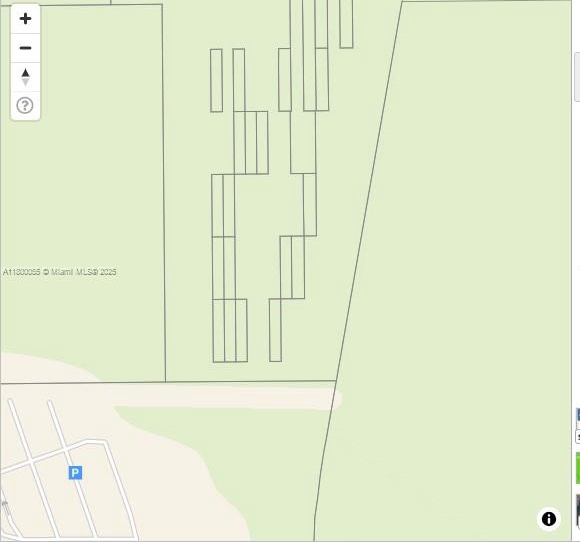
Task: Open map help question mark icon
Action: 25,105
